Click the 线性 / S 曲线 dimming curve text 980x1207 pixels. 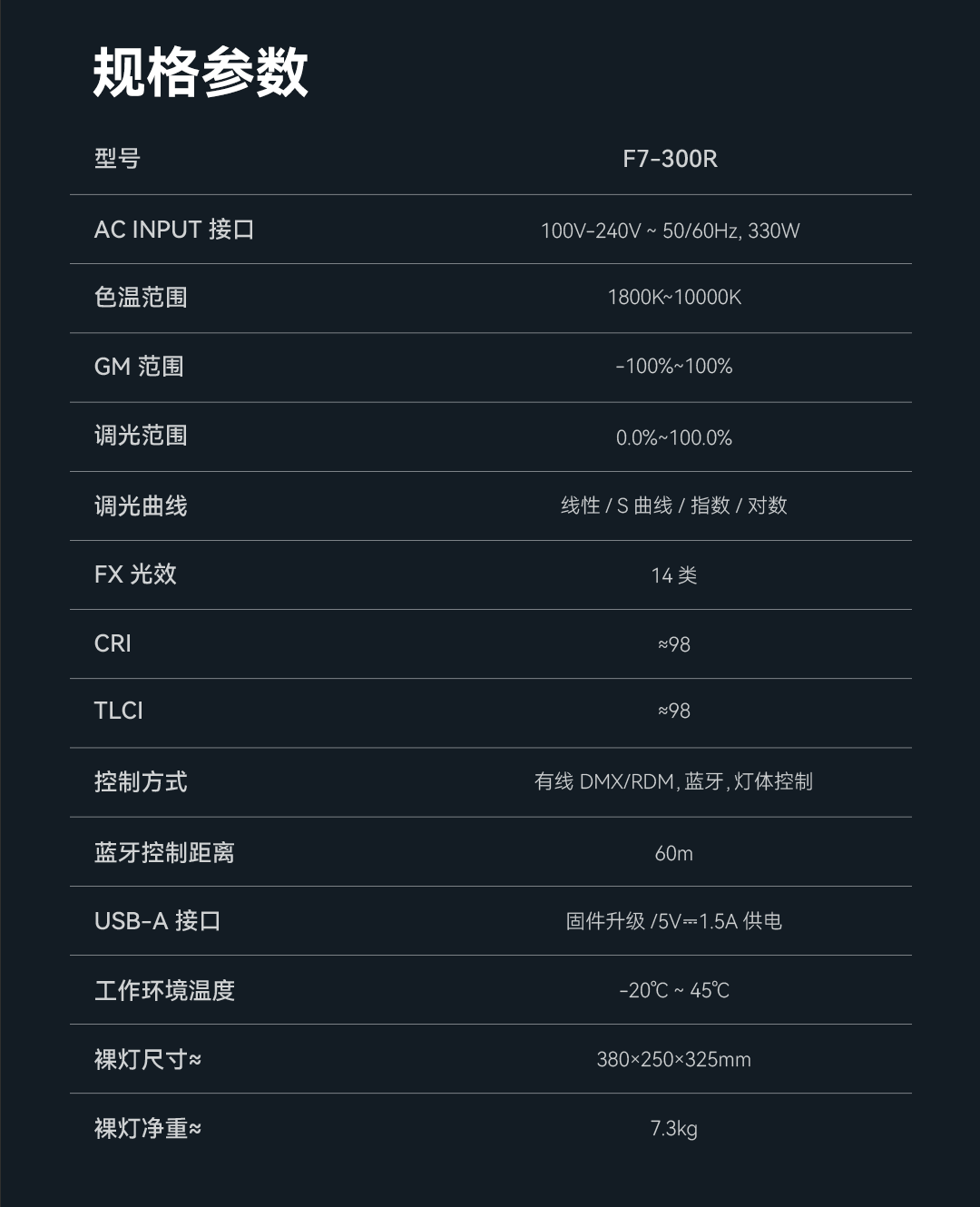[673, 505]
